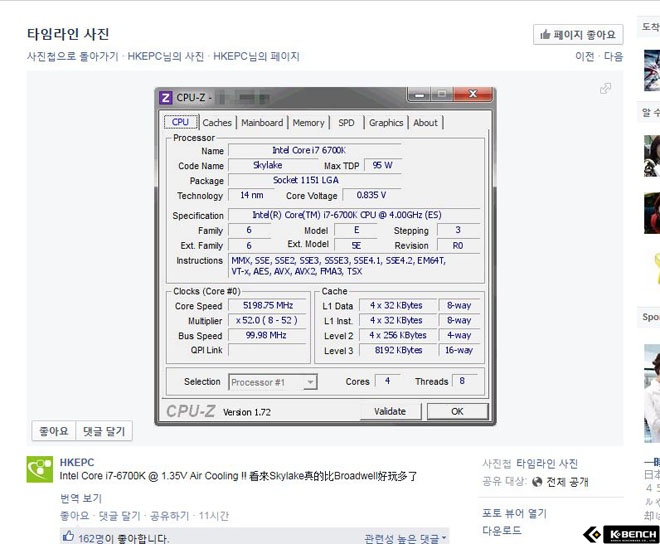Go back via 사진첩으로 돌아가기 link
The height and width of the screenshot is (544, 660).
(72, 56)
